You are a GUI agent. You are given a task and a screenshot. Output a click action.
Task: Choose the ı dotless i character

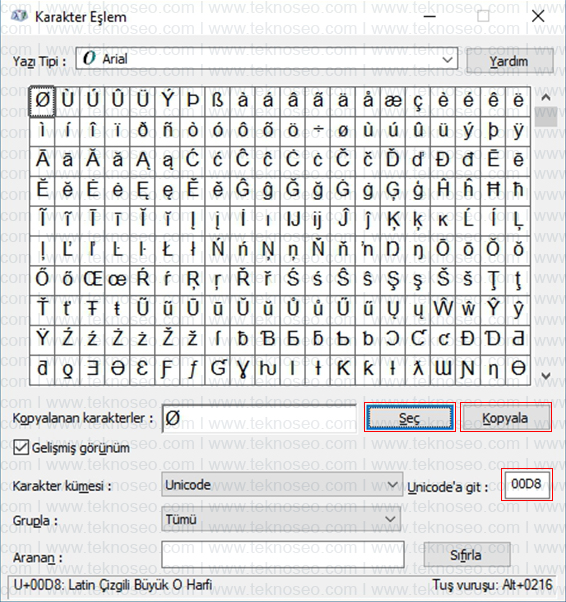[x=268, y=220]
